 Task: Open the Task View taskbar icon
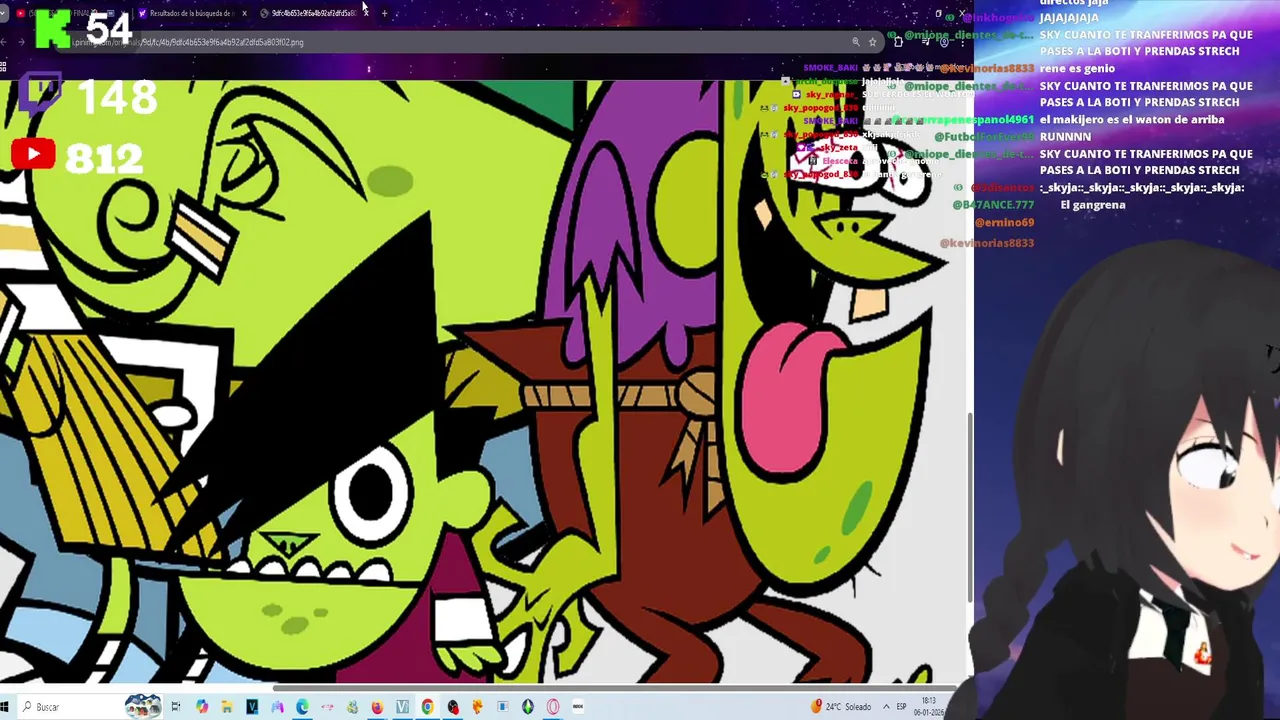tap(176, 707)
